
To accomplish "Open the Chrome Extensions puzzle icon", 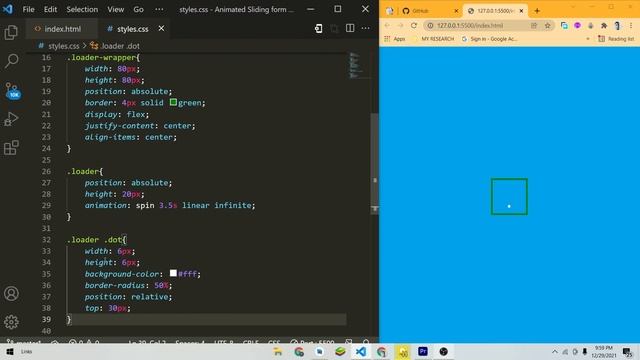I will pos(604,25).
